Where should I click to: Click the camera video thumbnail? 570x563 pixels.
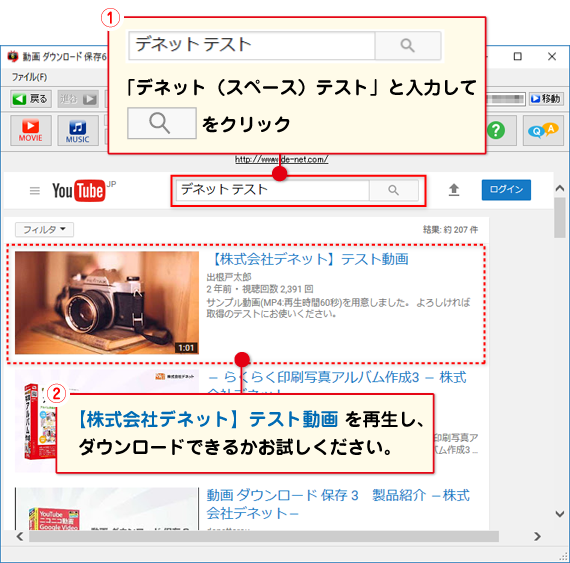107,302
